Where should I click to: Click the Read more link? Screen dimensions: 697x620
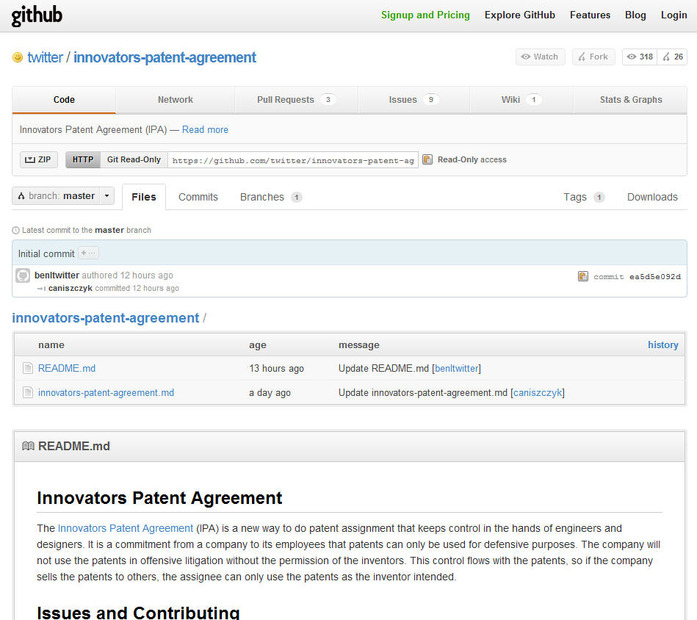205,130
